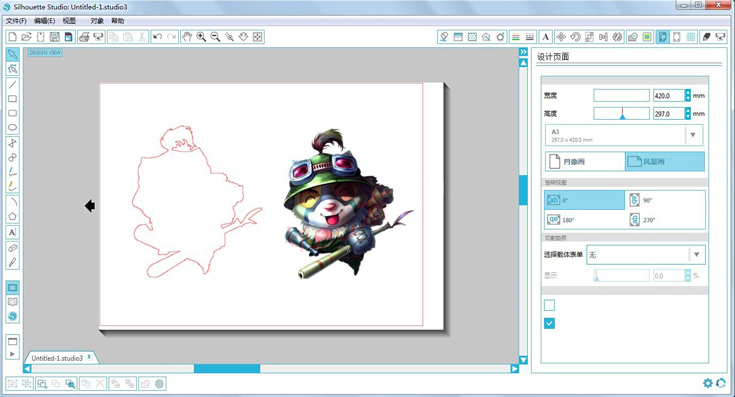735x397 pixels.
Task: Untick the checked checkbox in page panel
Action: point(549,323)
